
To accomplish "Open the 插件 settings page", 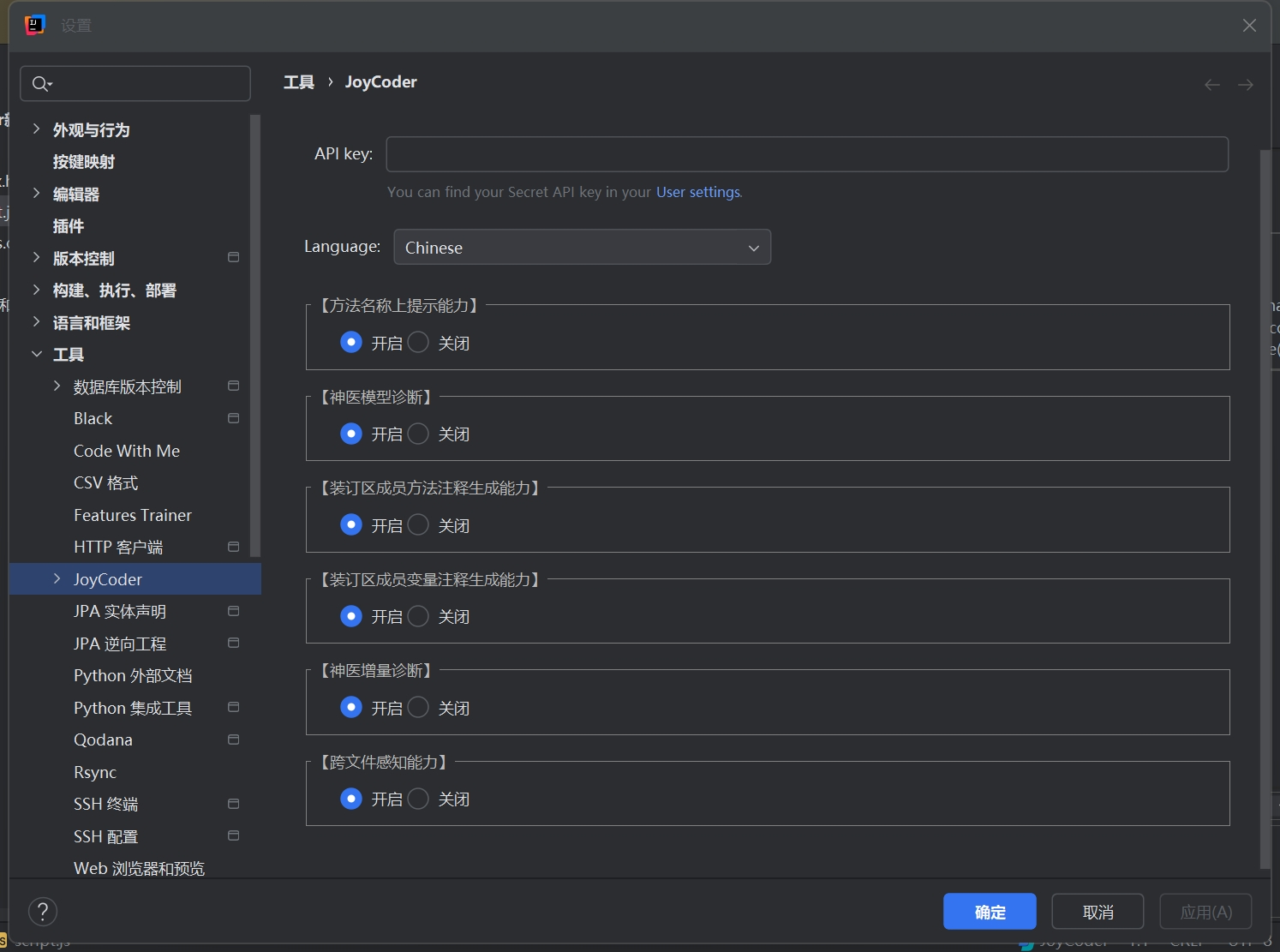I will coord(69,226).
